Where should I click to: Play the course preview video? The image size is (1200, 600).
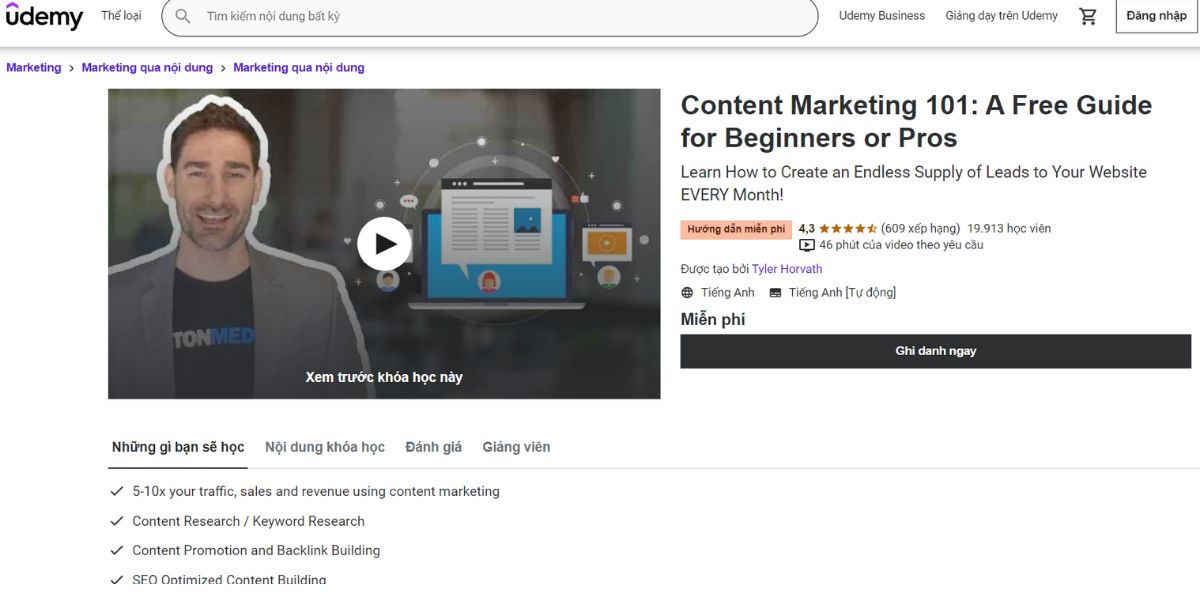tap(383, 243)
